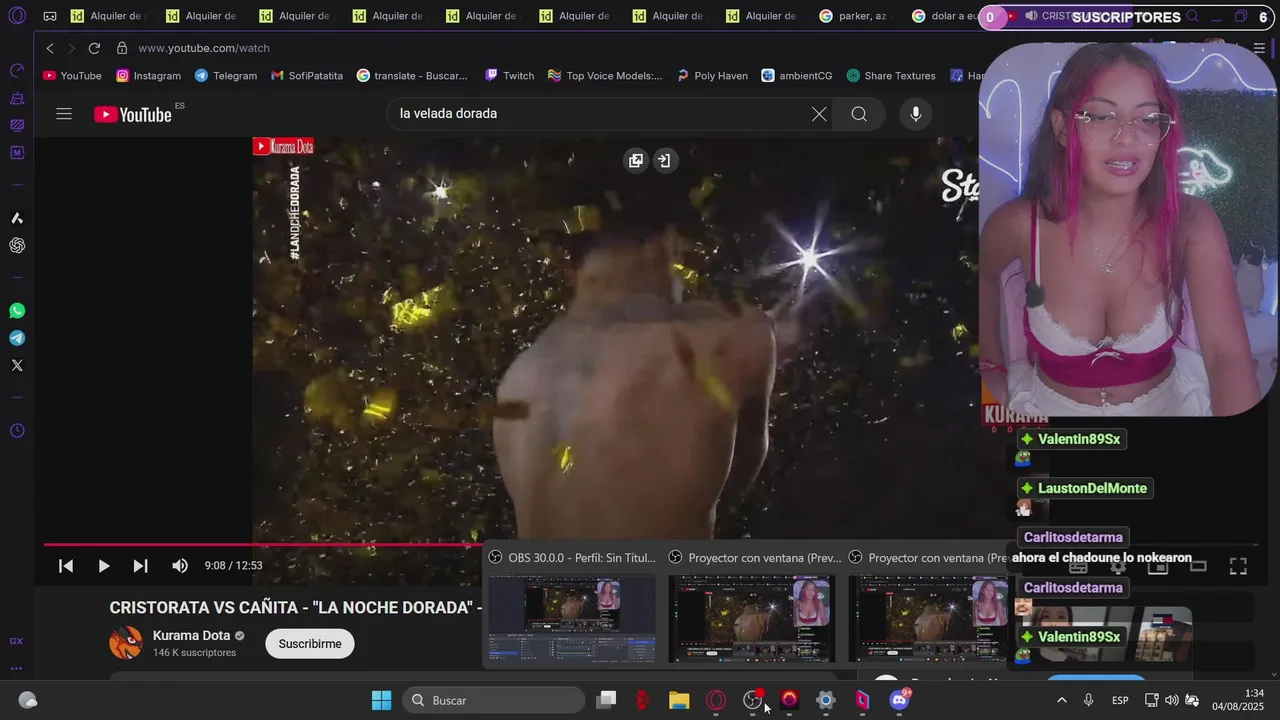Open Kurama Dota channel name link
The image size is (1280, 720).
191,636
